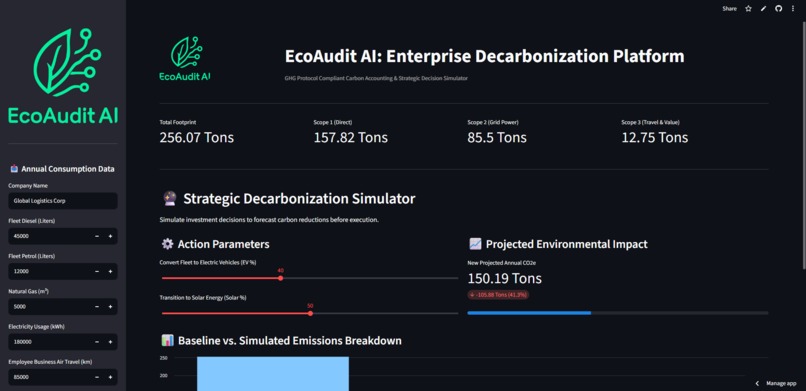Click the page vertical scrollbar
806x391 pixels.
tap(803, 144)
